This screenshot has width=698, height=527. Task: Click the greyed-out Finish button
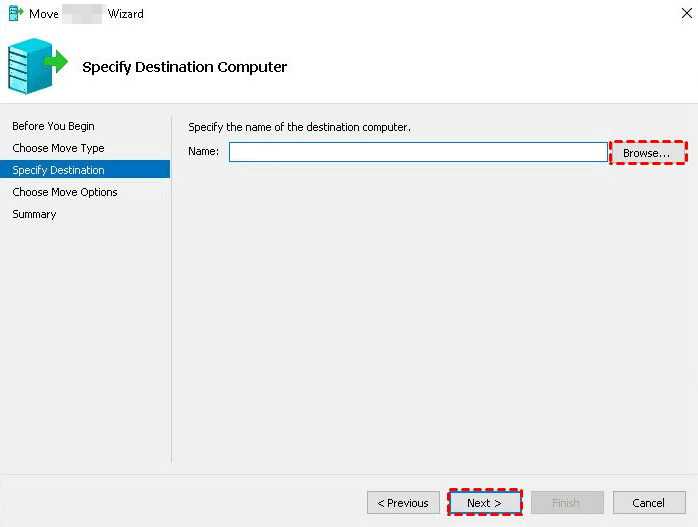pyautogui.click(x=567, y=502)
